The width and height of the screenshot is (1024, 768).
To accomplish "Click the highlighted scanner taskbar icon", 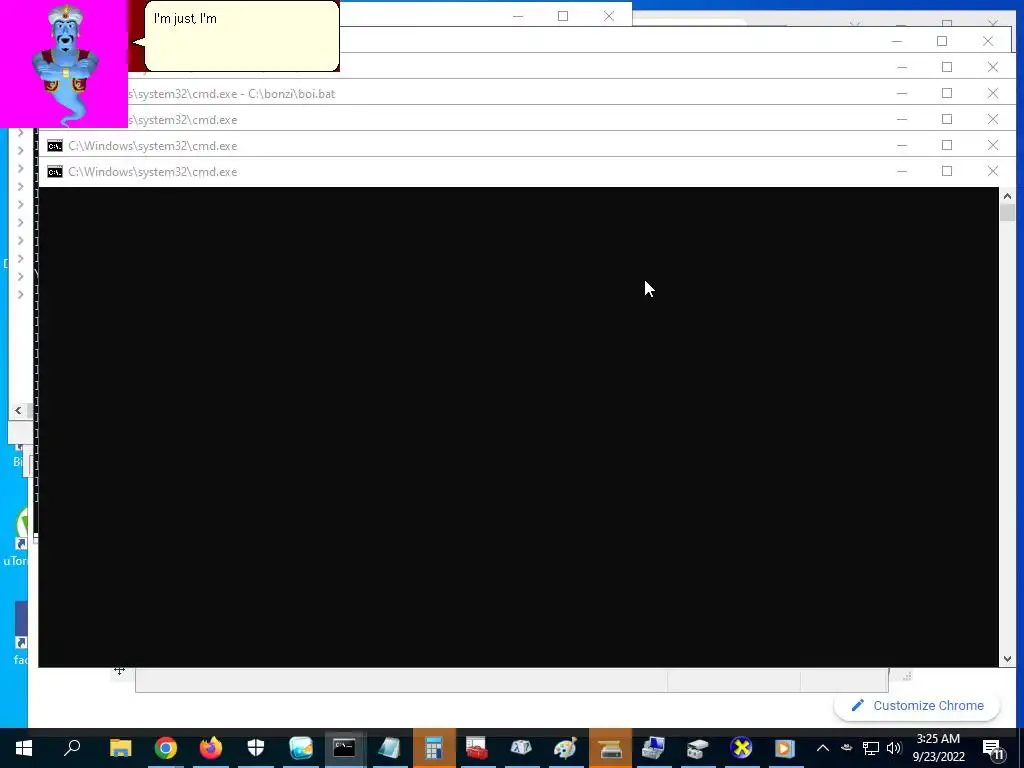I will pyautogui.click(x=610, y=748).
